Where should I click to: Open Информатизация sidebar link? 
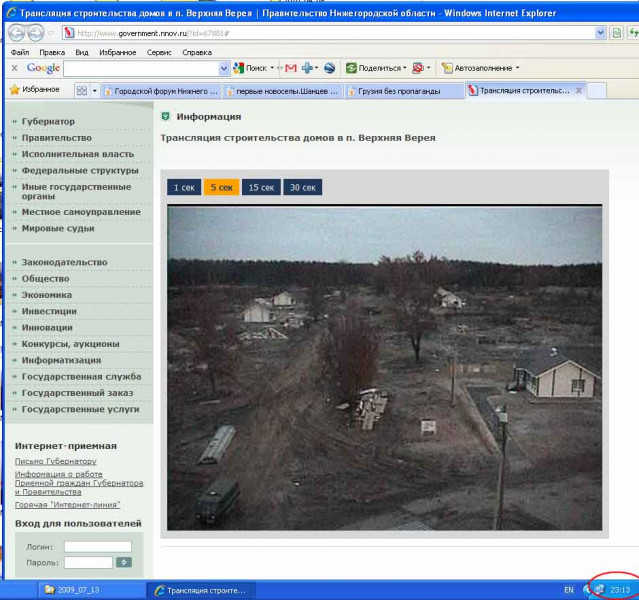[61, 360]
